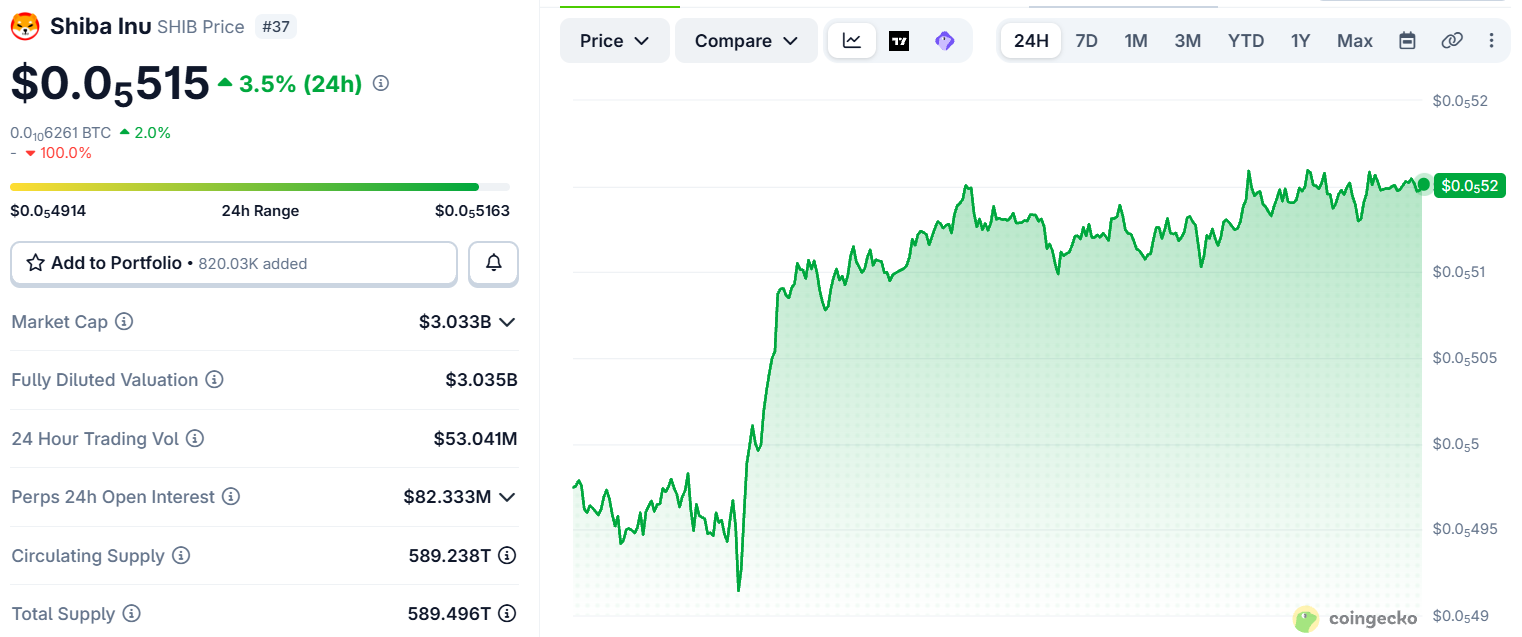Click info icon beside Circulating Supply label
The image size is (1522, 637).
tap(181, 556)
